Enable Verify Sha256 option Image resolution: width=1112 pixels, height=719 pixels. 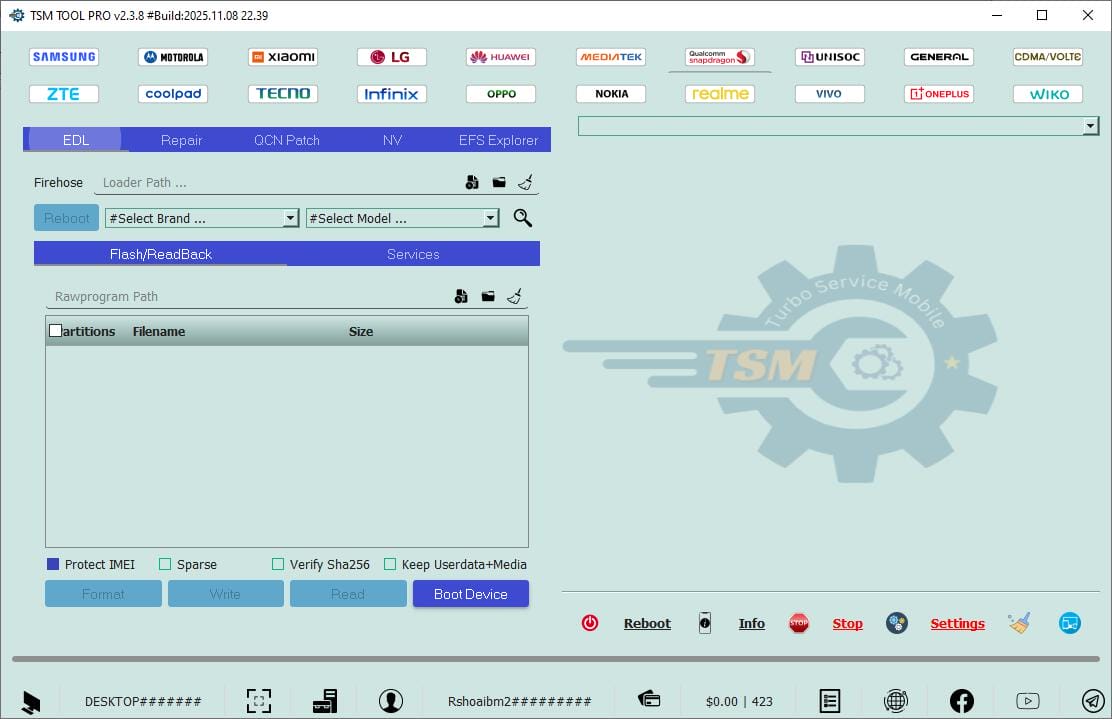277,564
